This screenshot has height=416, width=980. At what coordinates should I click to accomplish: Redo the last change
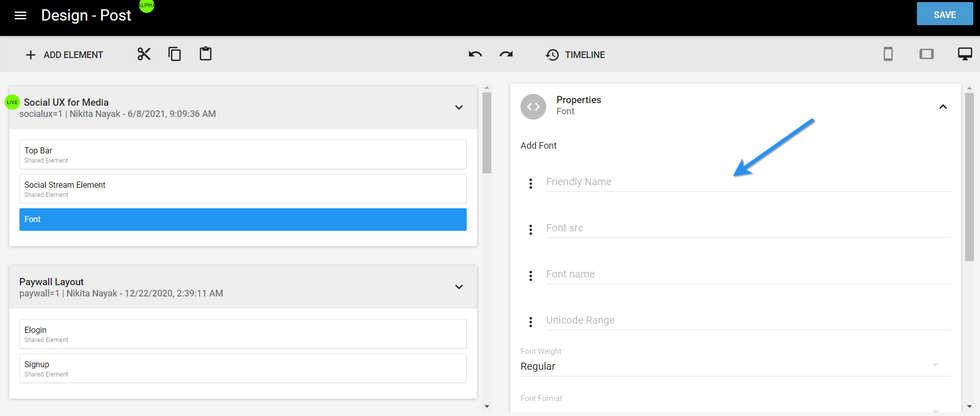[x=506, y=54]
